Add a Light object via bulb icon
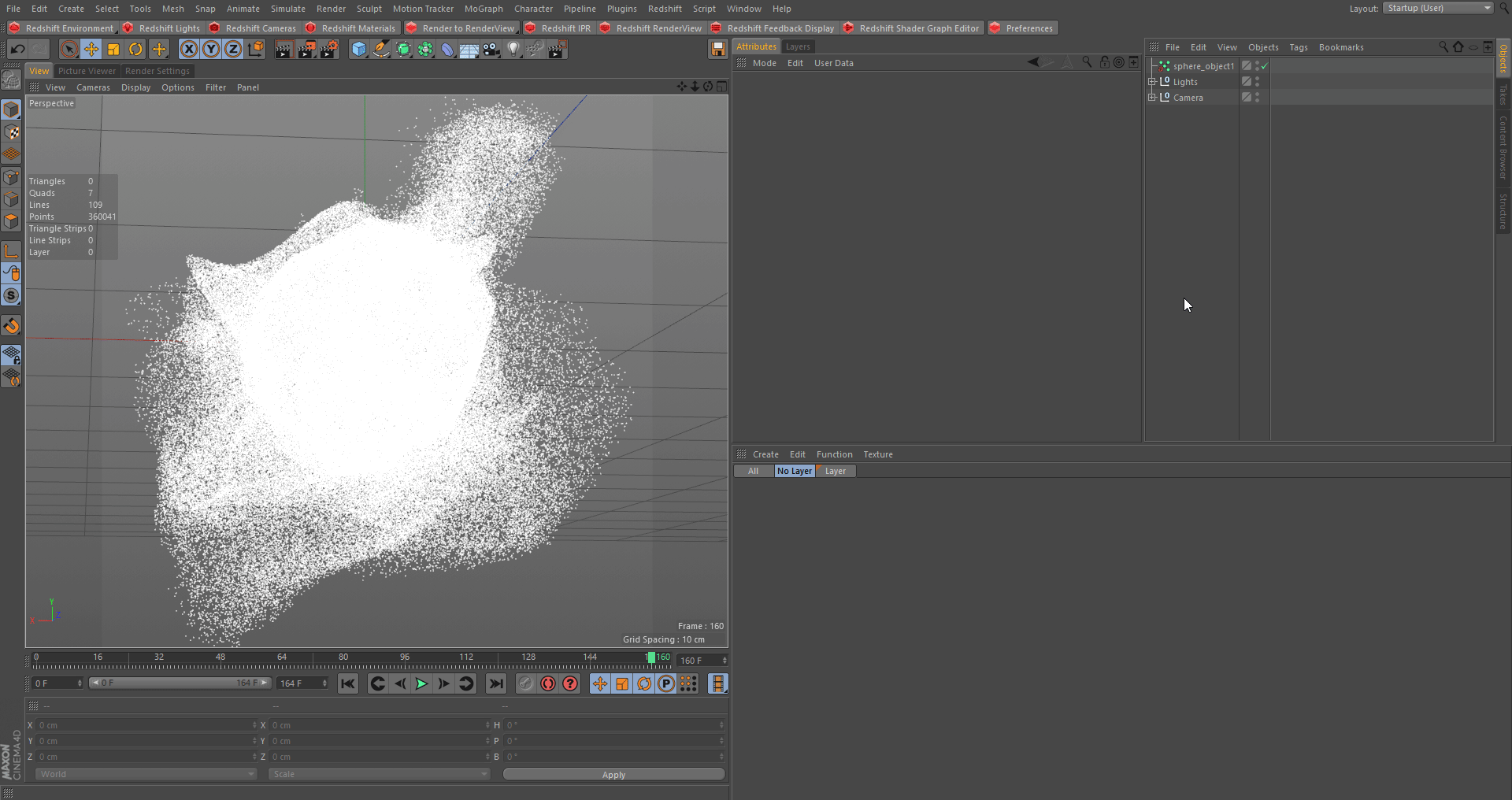 point(513,49)
